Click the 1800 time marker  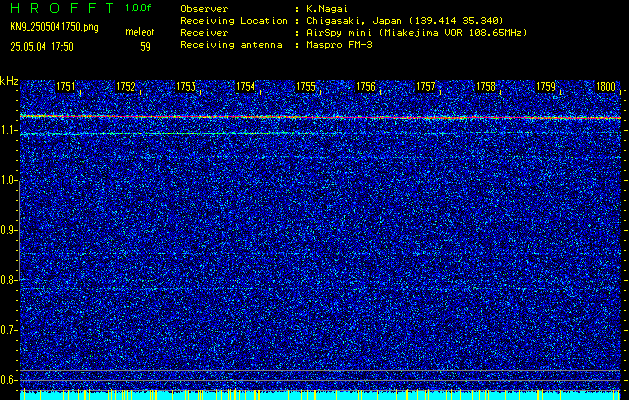[606, 87]
